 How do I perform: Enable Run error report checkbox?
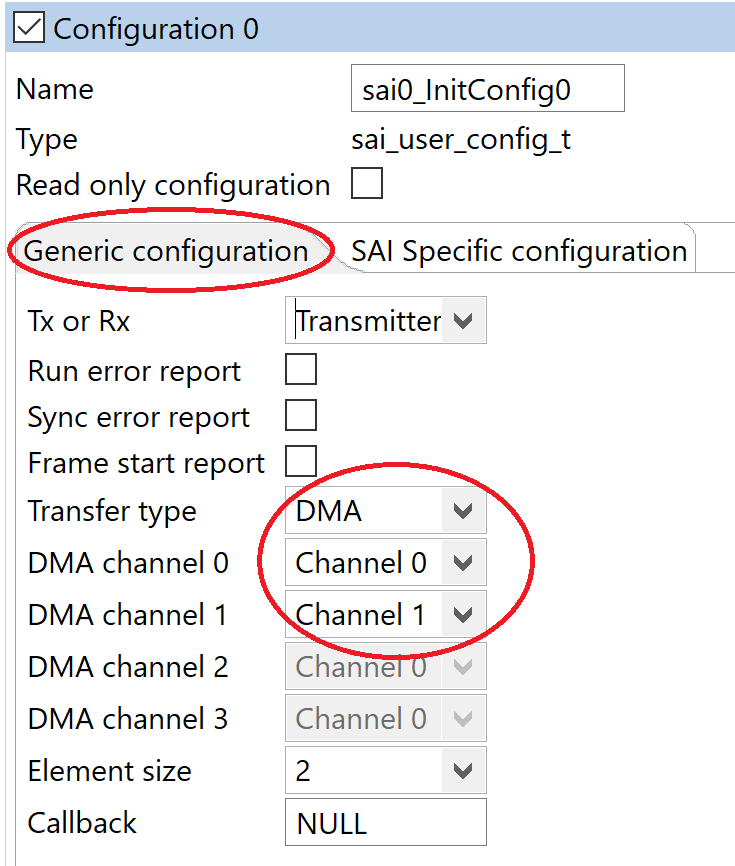pos(301,370)
